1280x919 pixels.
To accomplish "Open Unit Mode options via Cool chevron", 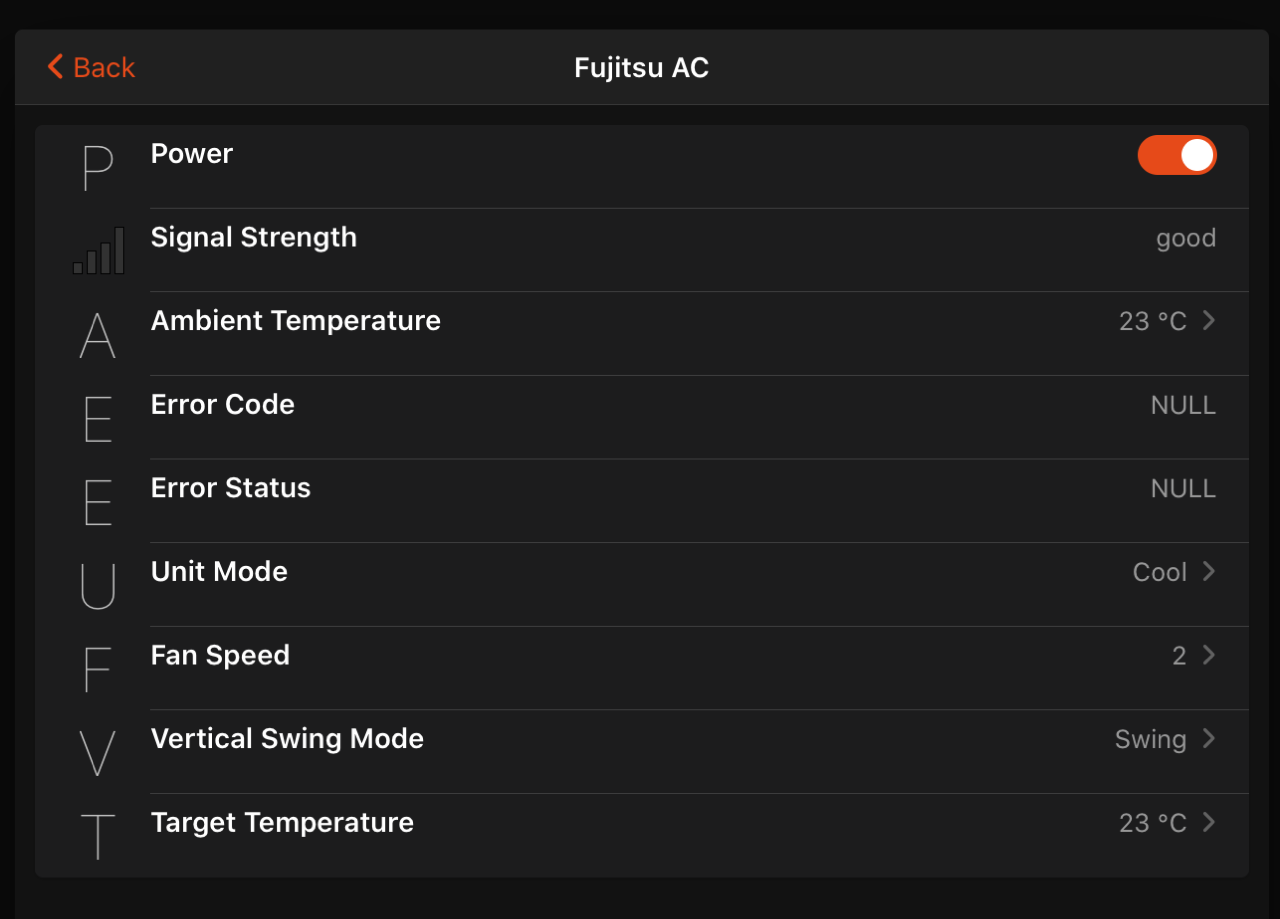I will [1209, 571].
